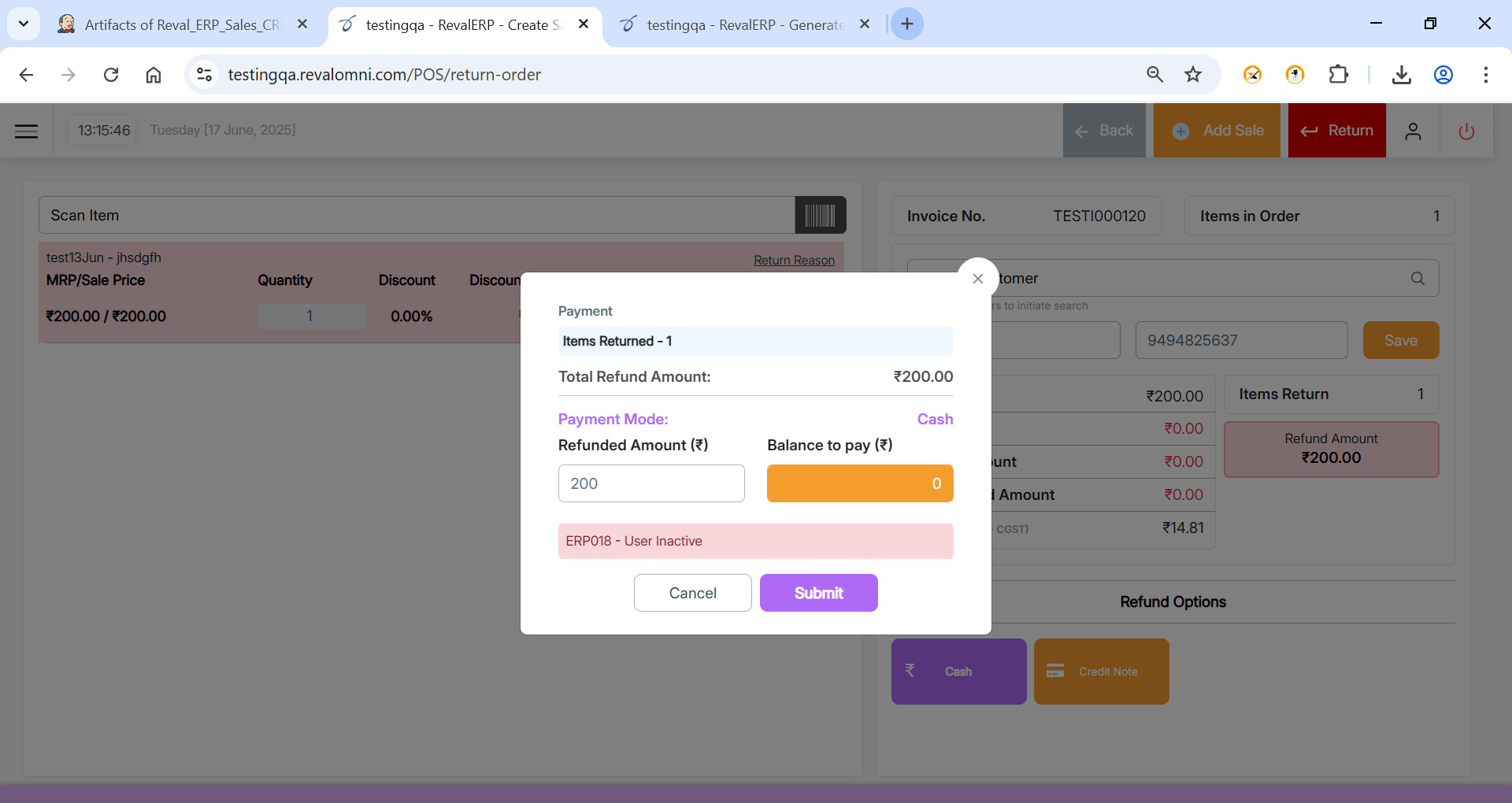Click the power logout icon
The height and width of the screenshot is (803, 1512).
[1466, 131]
